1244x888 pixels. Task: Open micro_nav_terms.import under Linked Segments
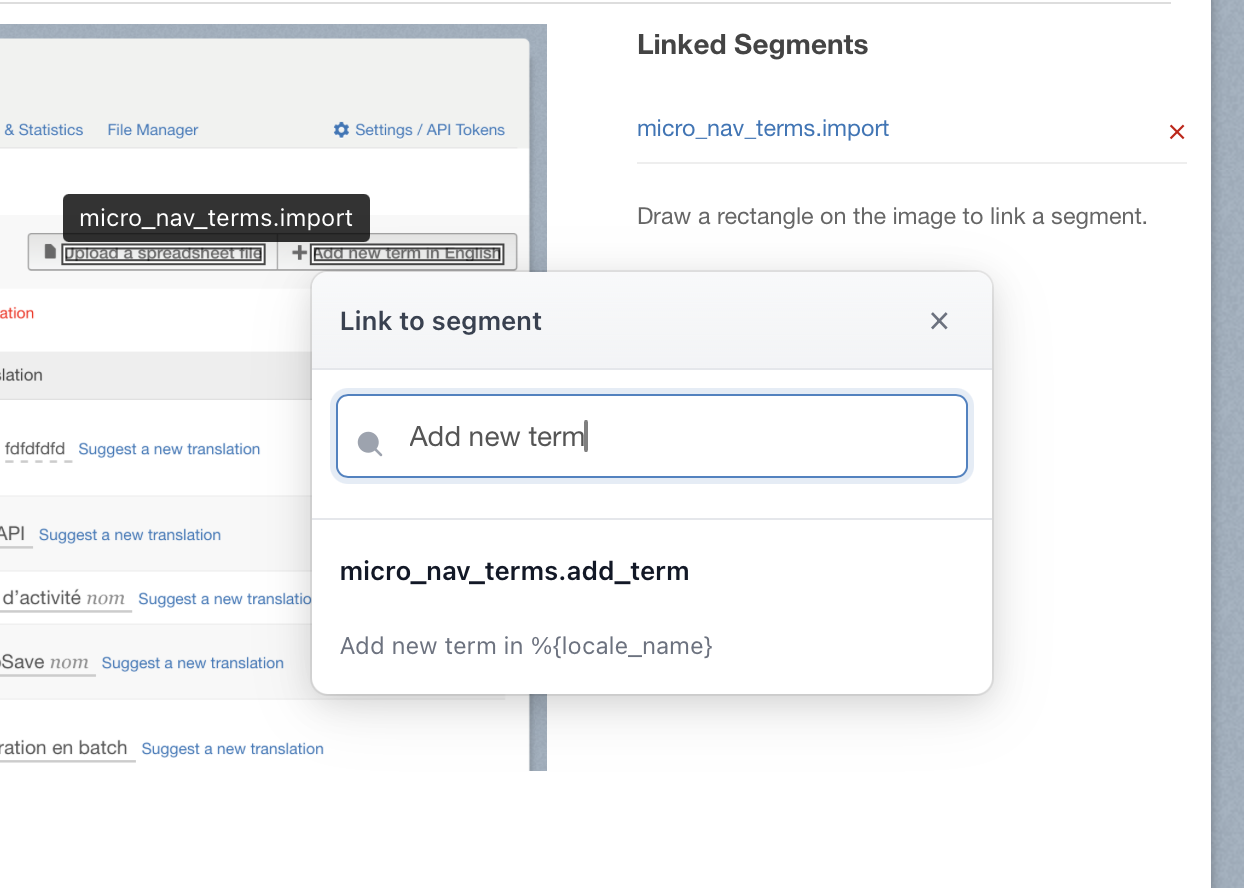pyautogui.click(x=763, y=129)
